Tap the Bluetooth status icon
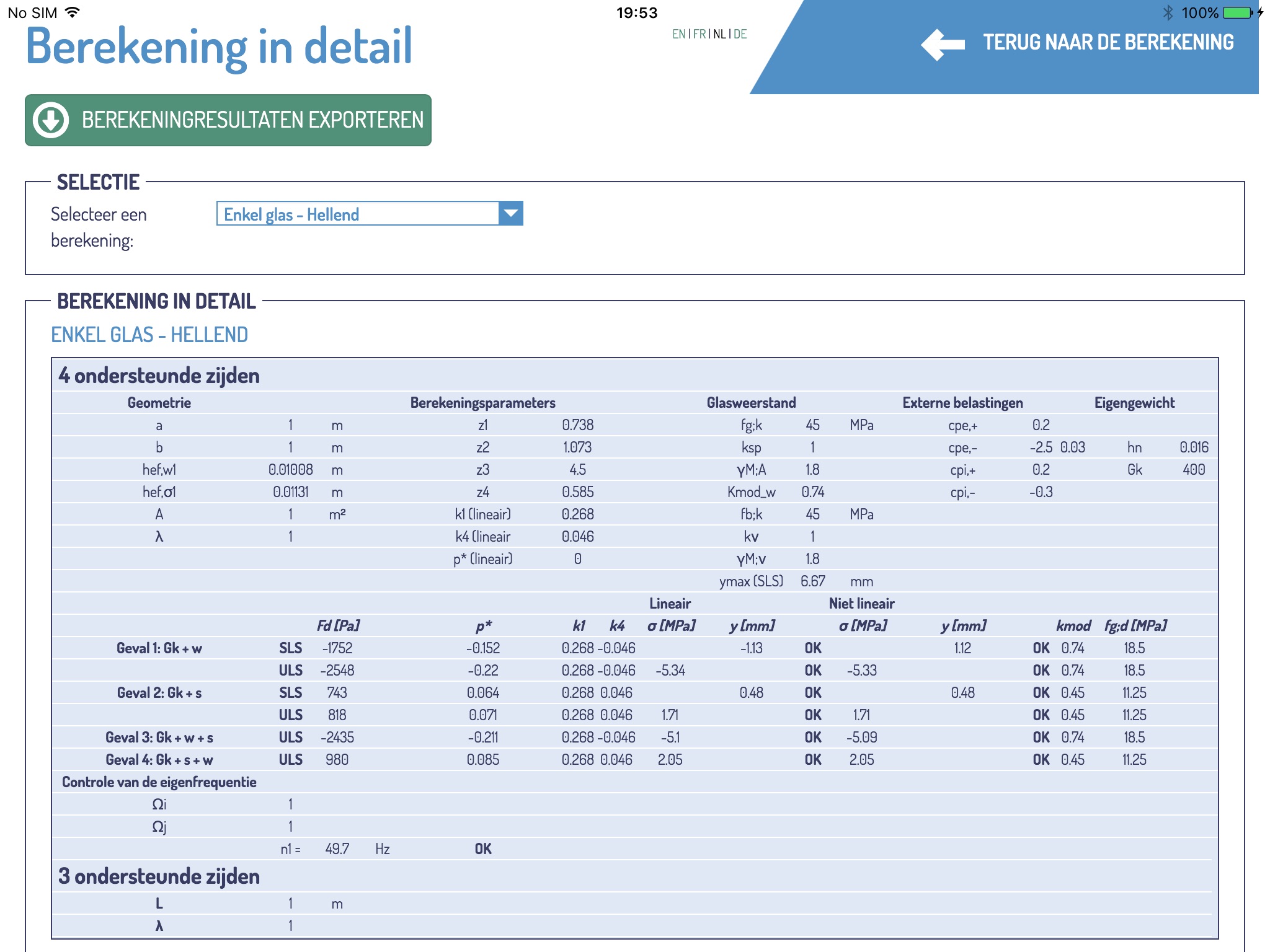Viewport: 1270px width, 952px height. click(x=1168, y=12)
